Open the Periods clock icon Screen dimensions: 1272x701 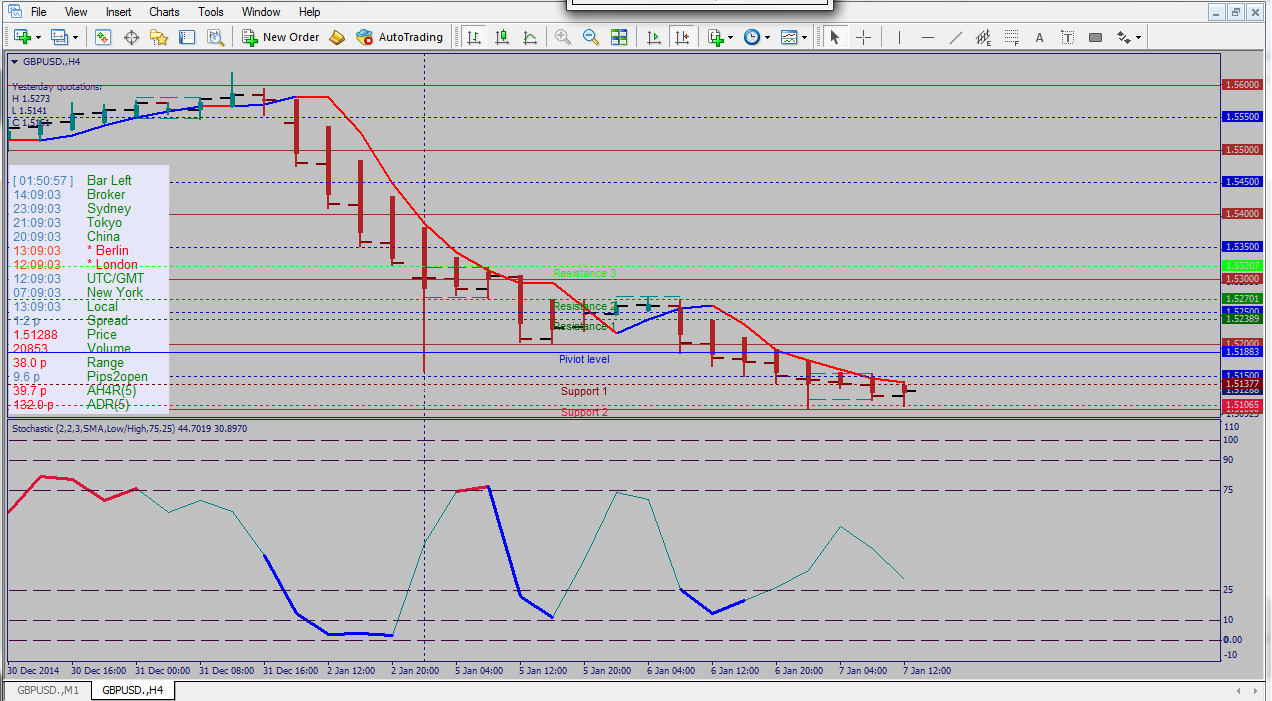click(751, 37)
